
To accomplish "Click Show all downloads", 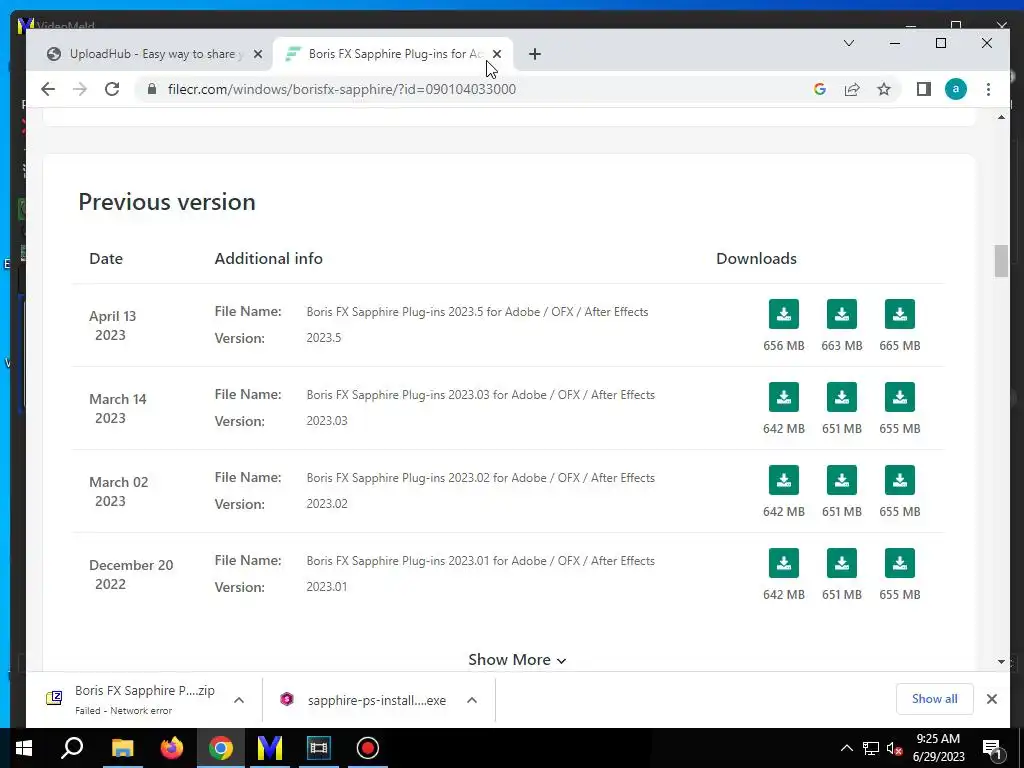I will click(x=935, y=699).
